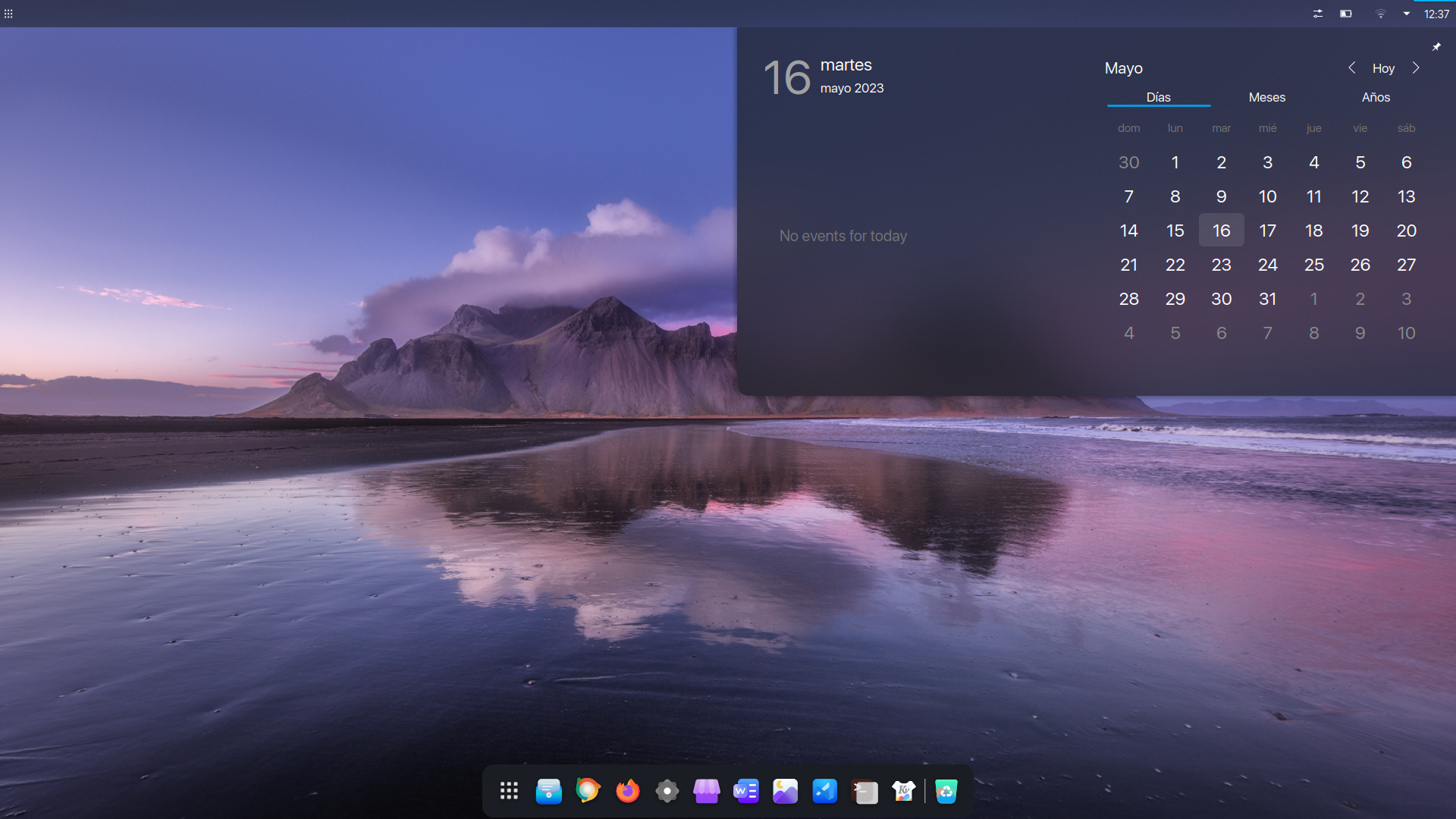
Task: Select date 22 in the calendar
Action: pyautogui.click(x=1175, y=265)
